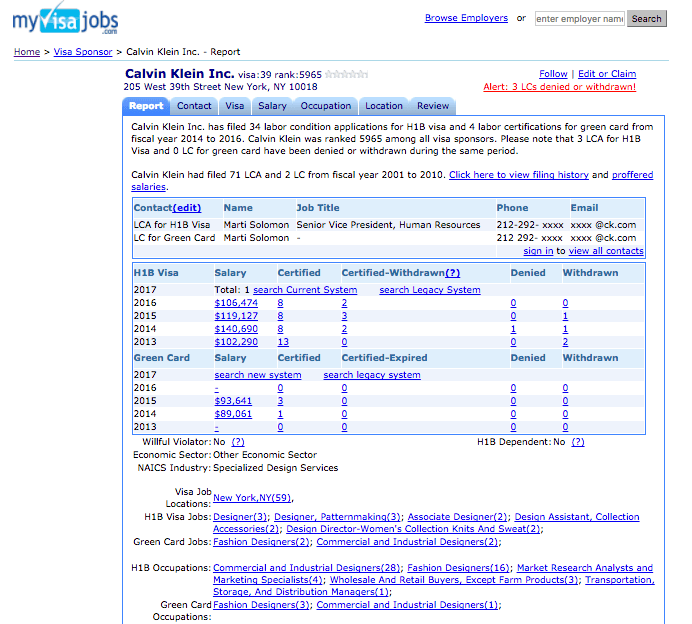692x624 pixels.
Task: Open 2016 H1B salary $106,474
Action: pyautogui.click(x=236, y=303)
